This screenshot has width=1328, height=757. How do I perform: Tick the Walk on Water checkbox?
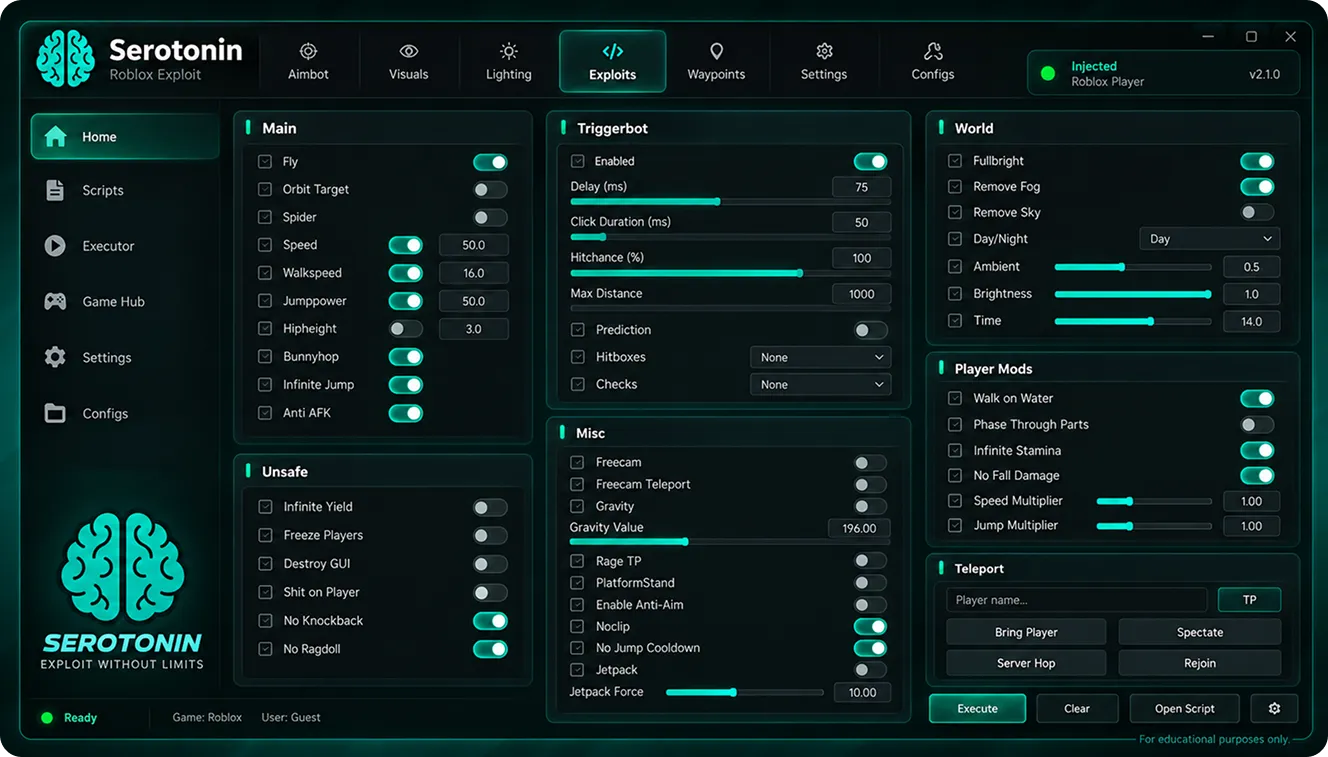955,398
